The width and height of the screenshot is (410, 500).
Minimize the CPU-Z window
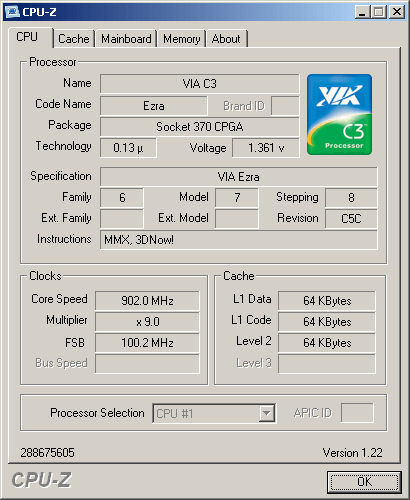[362, 12]
